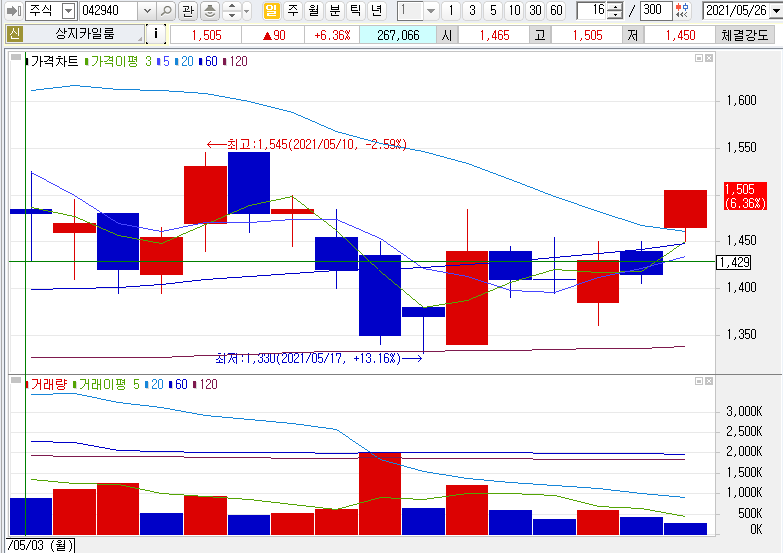Viewport: 783px width, 553px height.
Task: Click the 거래량 volume legend label
Action: pos(48,384)
